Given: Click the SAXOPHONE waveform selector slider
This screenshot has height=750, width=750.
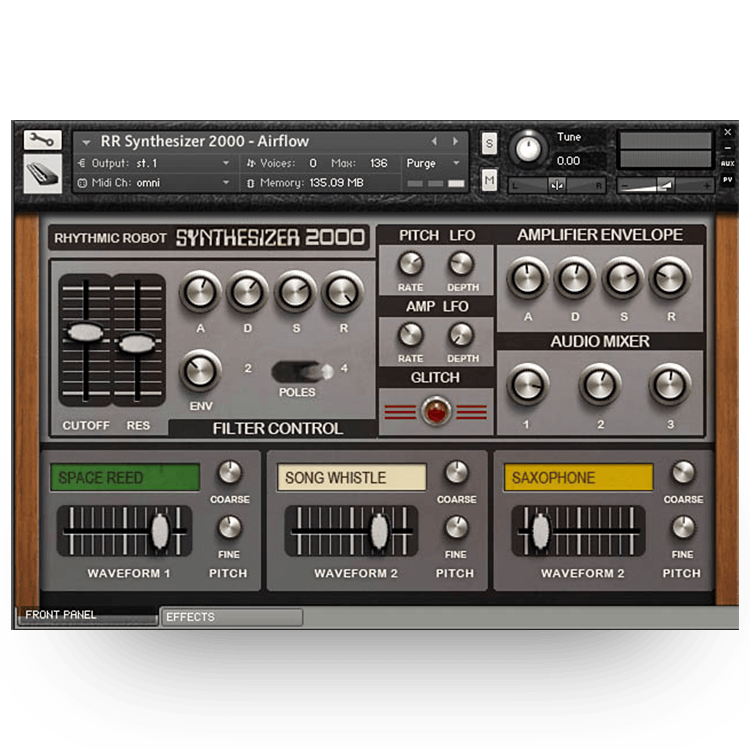Looking at the screenshot, I should 578,531.
